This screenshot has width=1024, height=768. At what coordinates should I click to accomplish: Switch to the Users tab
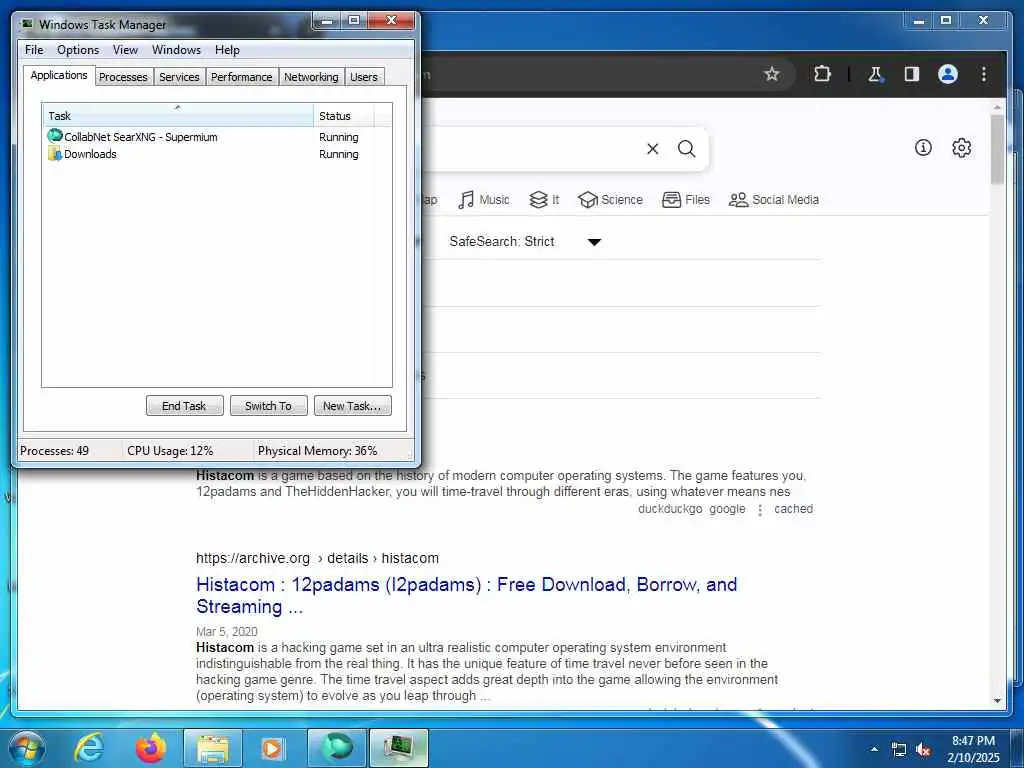[364, 77]
